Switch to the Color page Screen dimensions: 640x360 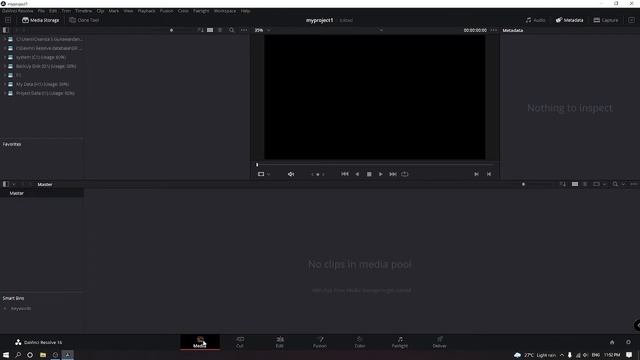360,342
